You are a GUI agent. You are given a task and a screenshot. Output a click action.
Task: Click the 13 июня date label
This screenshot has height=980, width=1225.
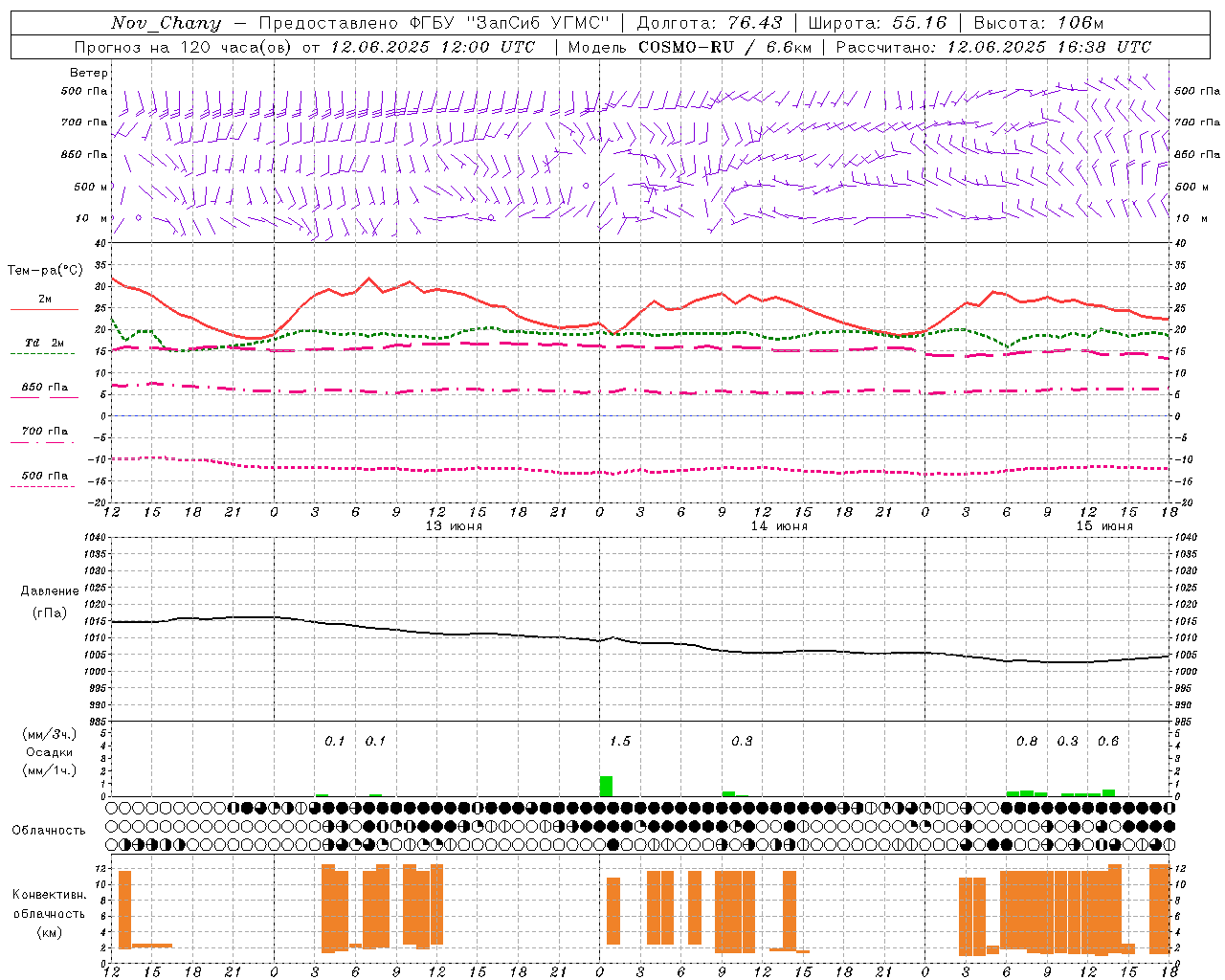point(454,526)
